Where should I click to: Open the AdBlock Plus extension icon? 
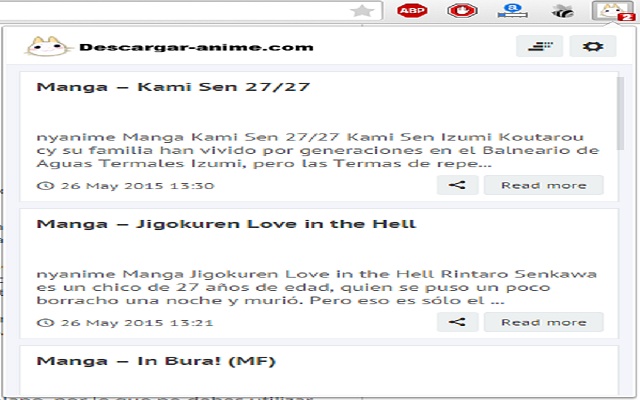[x=412, y=11]
